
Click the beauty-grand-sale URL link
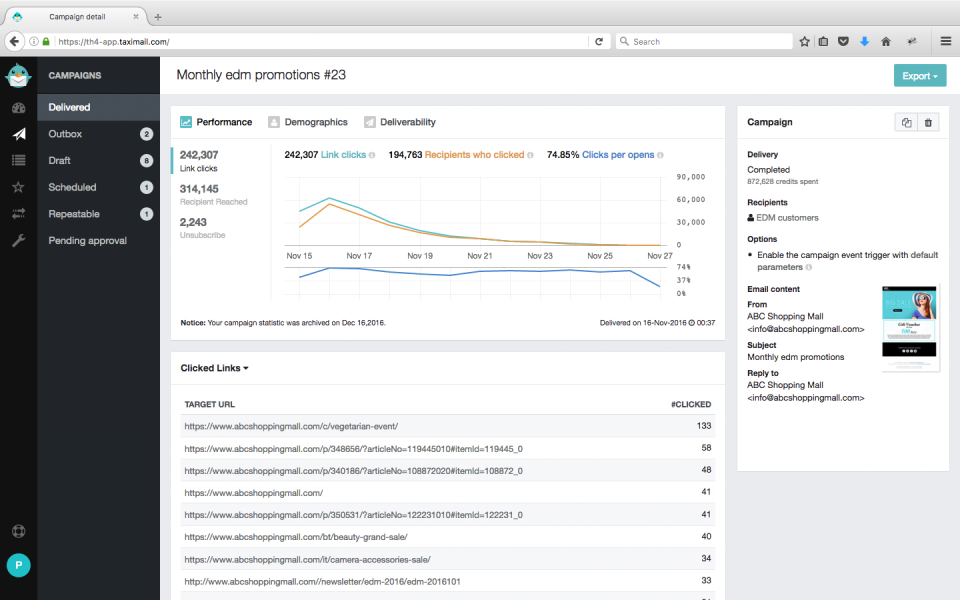pyautogui.click(x=296, y=537)
